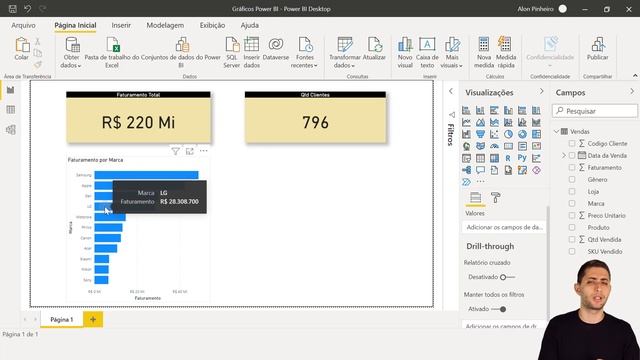Expand the Filtros pane
This screenshot has height=360, width=640.
[451, 91]
